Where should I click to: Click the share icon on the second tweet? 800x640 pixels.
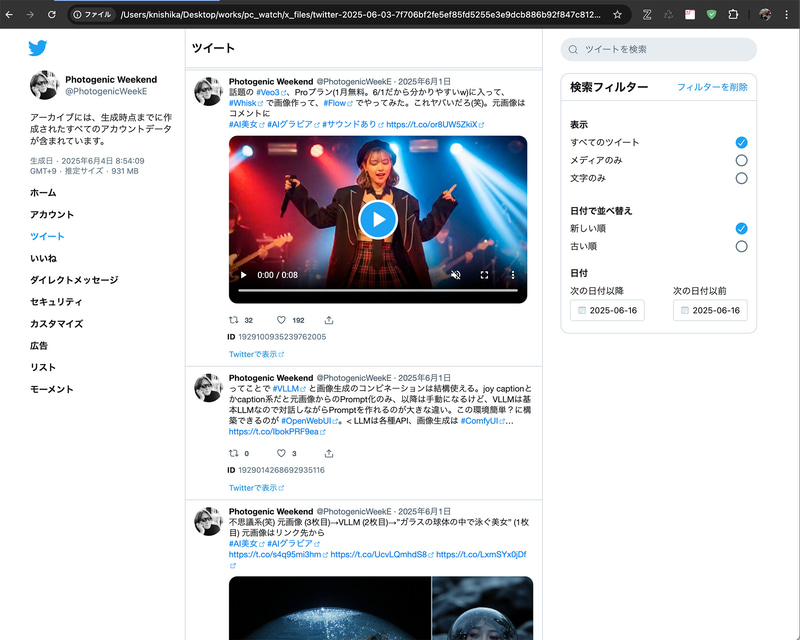[x=328, y=453]
